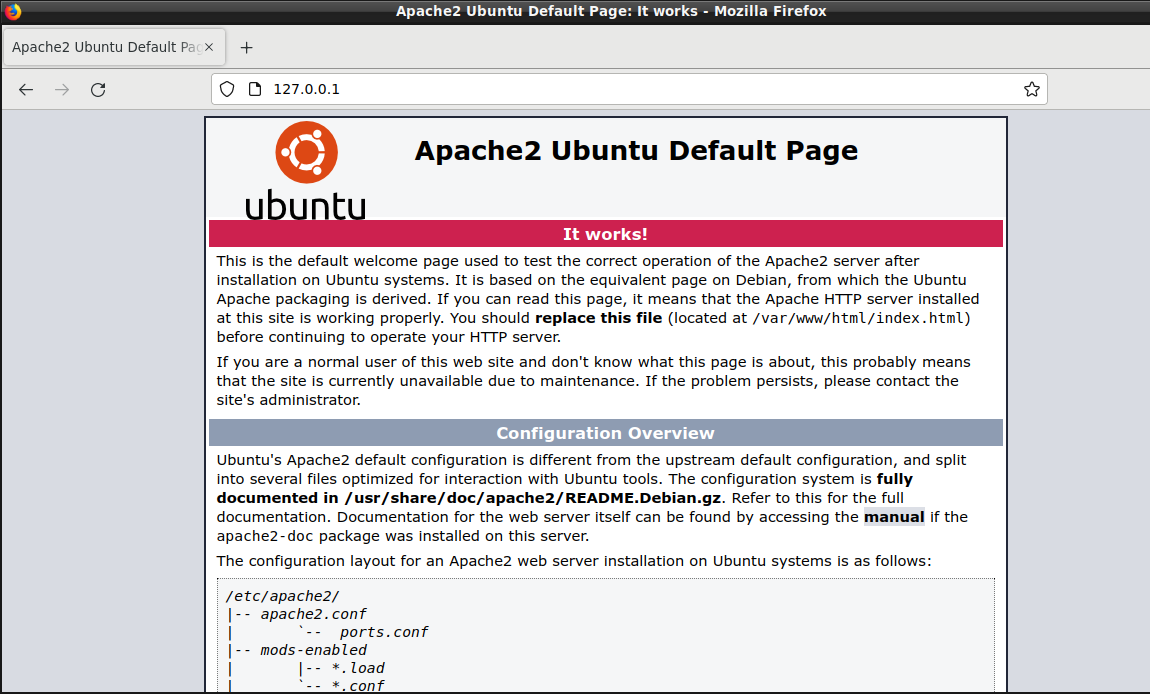Click the It works! red banner
This screenshot has width=1150, height=694.
pos(606,233)
